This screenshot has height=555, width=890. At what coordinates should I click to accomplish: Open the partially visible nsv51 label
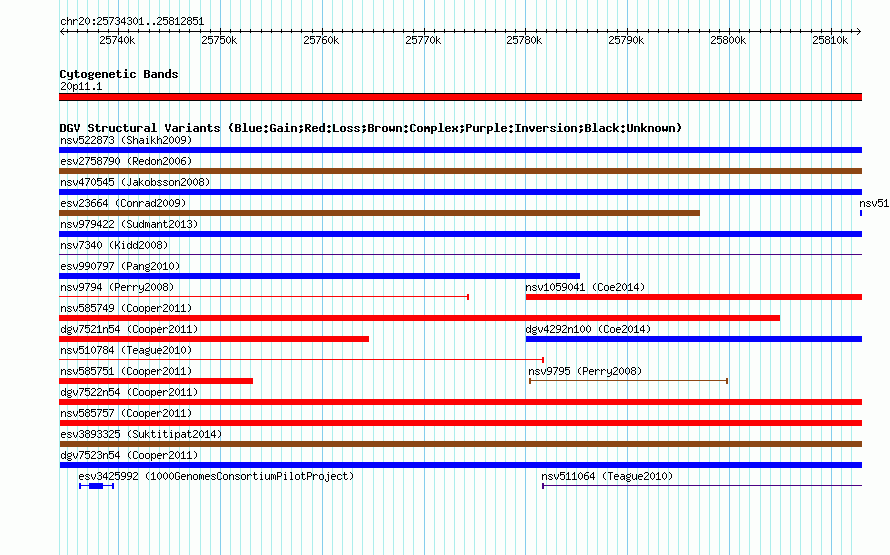click(874, 203)
